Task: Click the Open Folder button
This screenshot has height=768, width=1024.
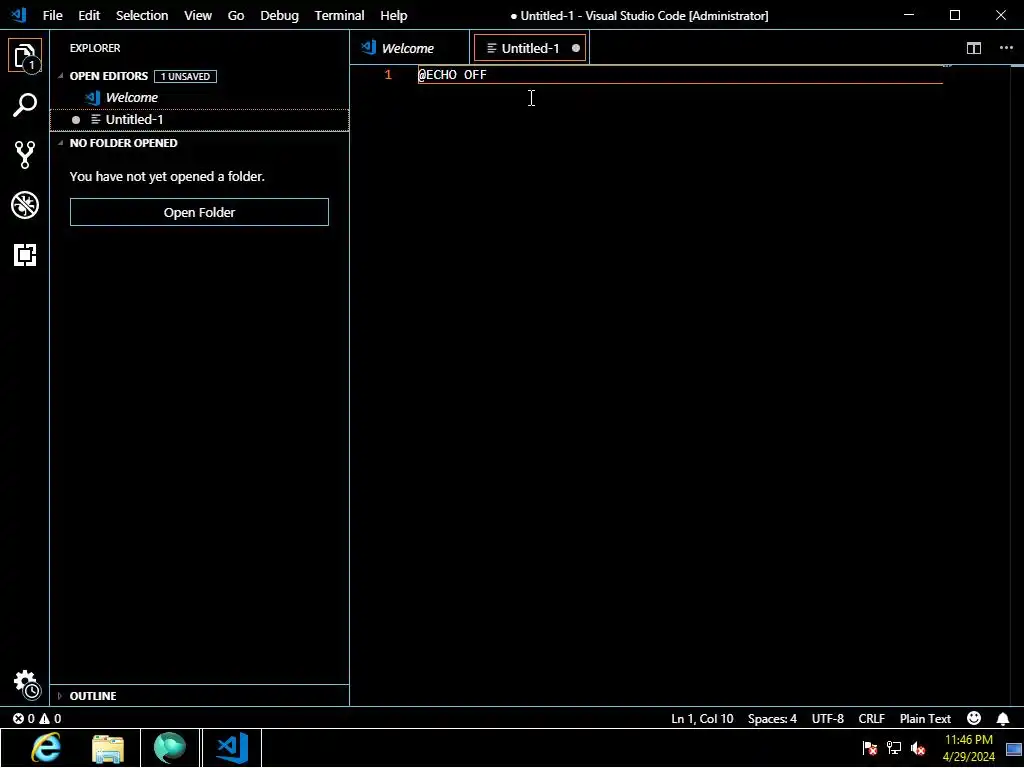Action: point(199,212)
